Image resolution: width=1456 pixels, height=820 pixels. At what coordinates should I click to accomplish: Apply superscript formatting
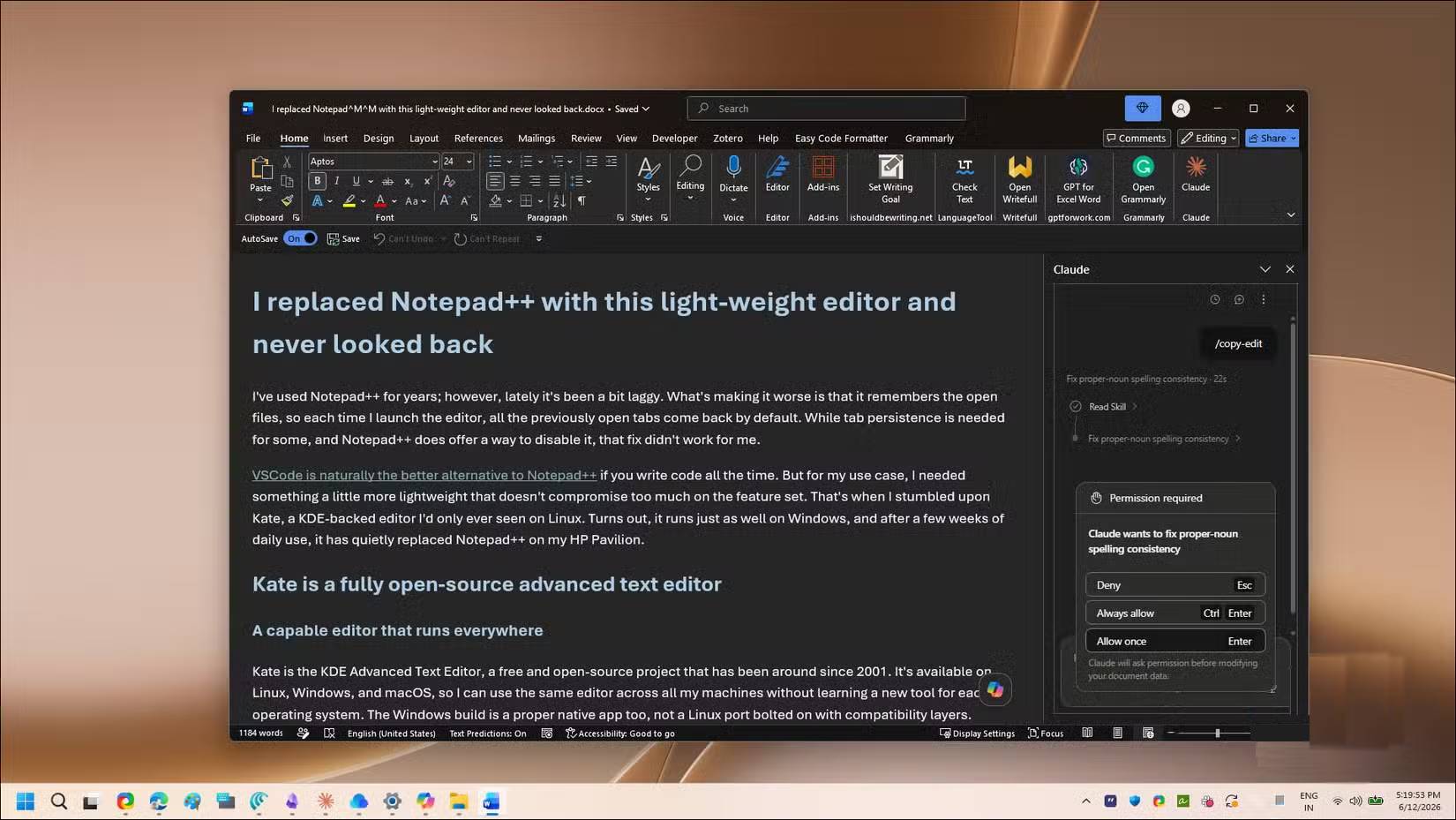tap(427, 181)
